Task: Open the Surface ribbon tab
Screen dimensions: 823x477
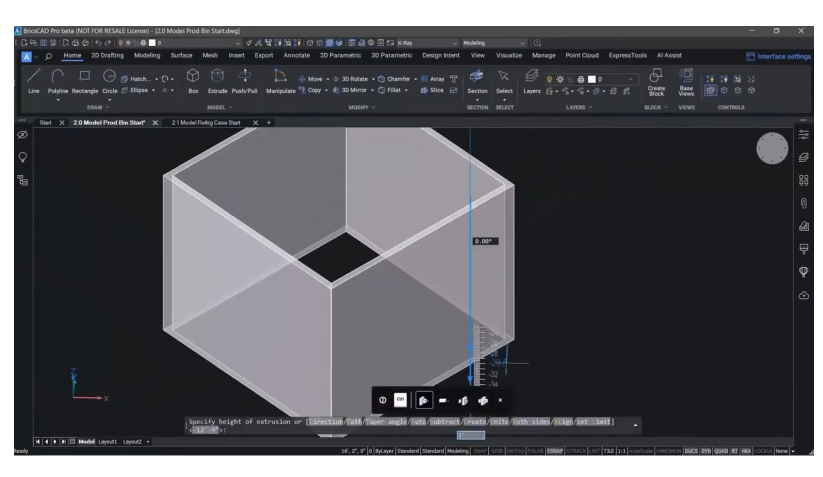Action: click(x=181, y=55)
